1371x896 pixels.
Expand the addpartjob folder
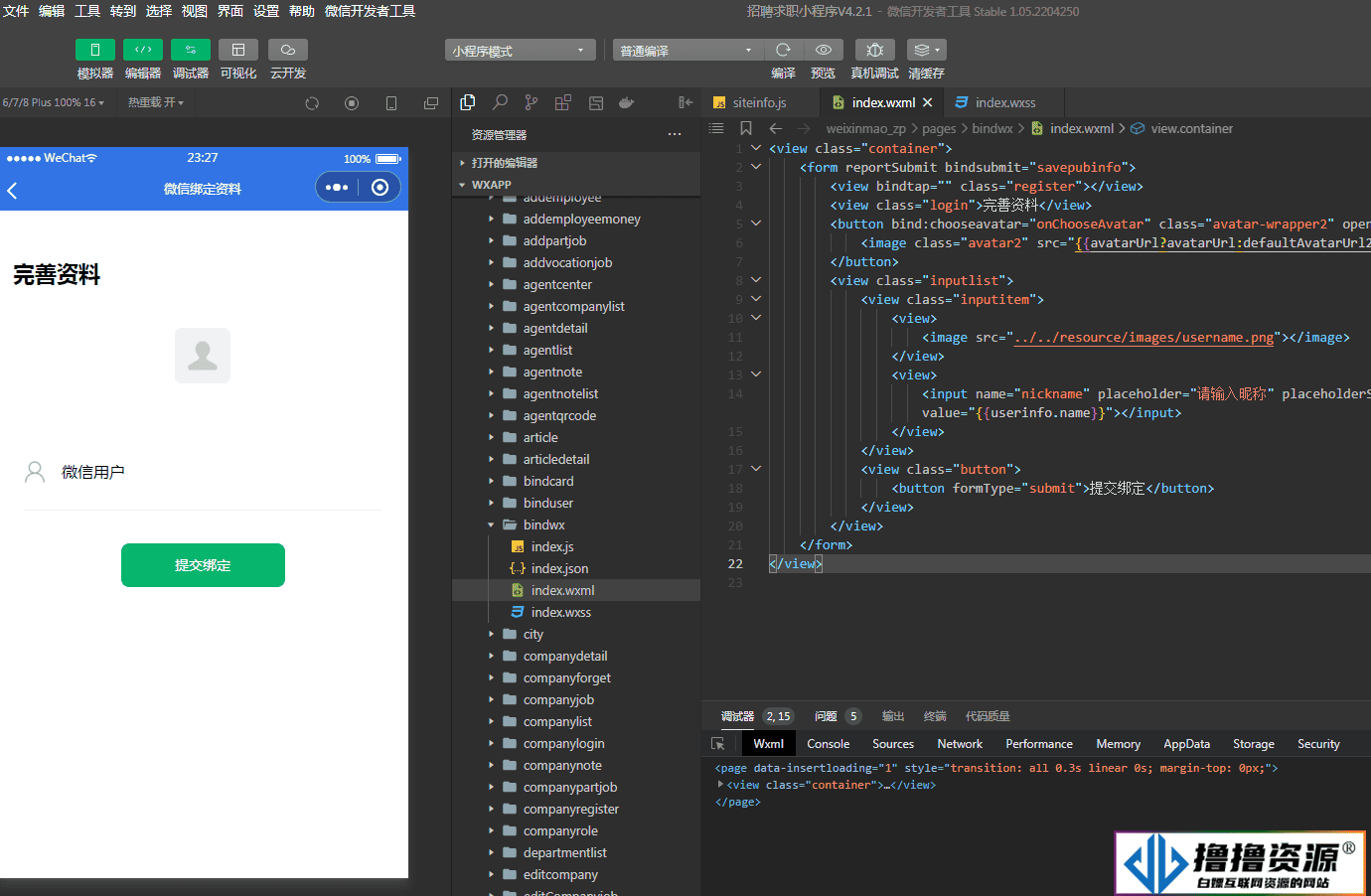pyautogui.click(x=576, y=240)
